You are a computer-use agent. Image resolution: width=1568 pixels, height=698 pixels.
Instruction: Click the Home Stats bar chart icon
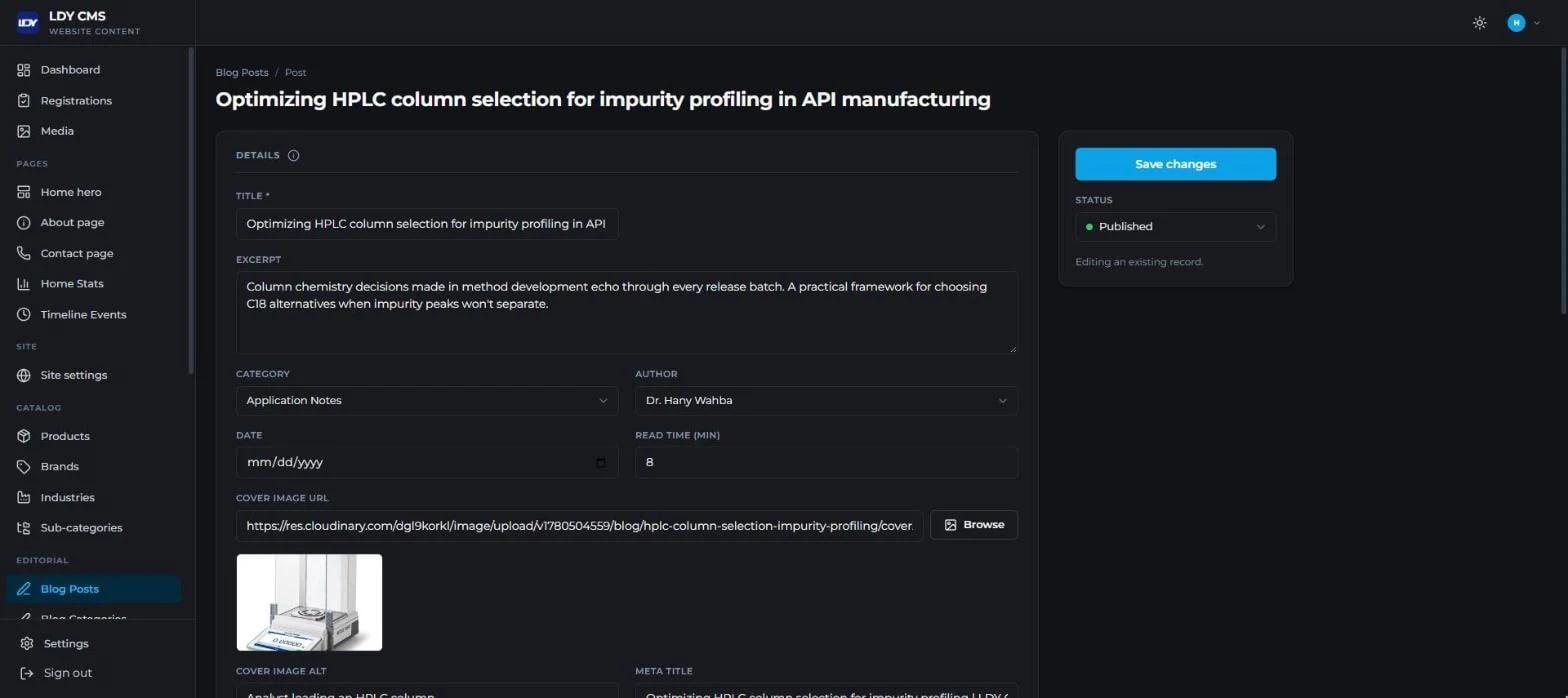coord(24,284)
